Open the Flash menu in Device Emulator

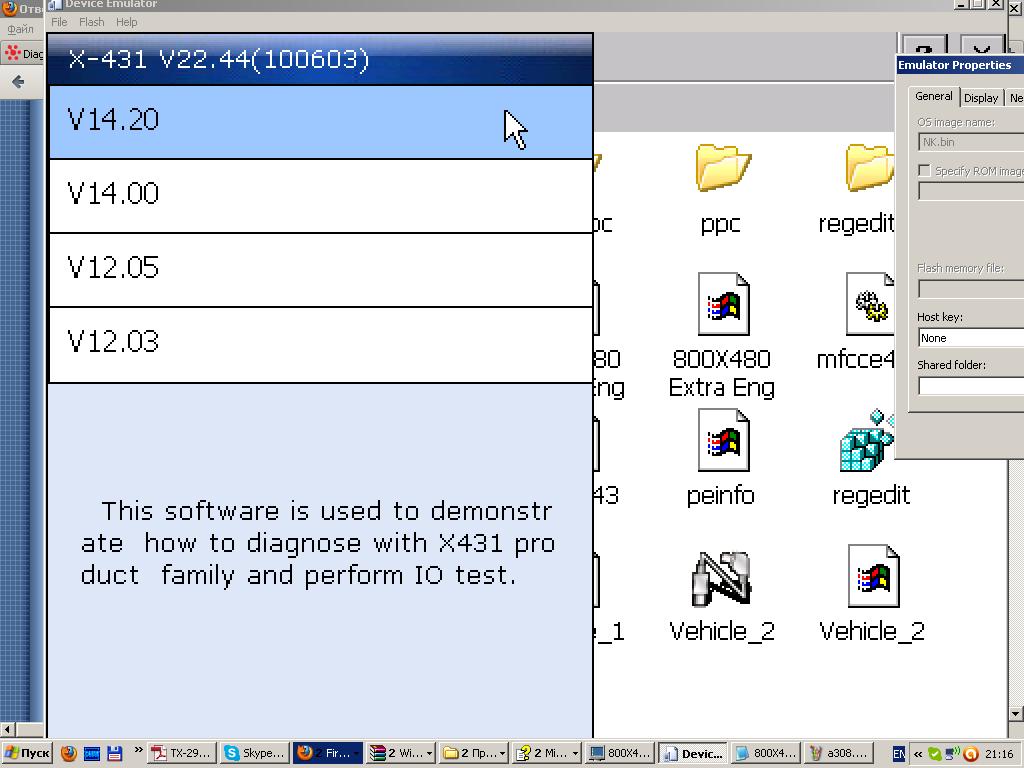coord(91,22)
